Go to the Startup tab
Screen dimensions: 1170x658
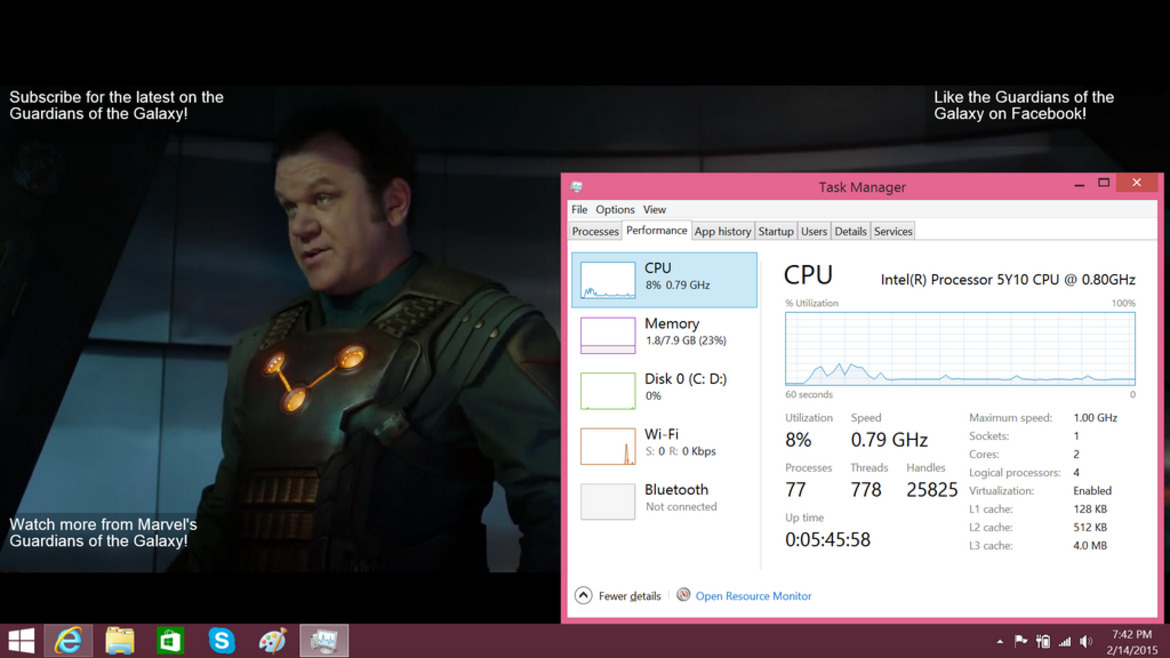[776, 231]
